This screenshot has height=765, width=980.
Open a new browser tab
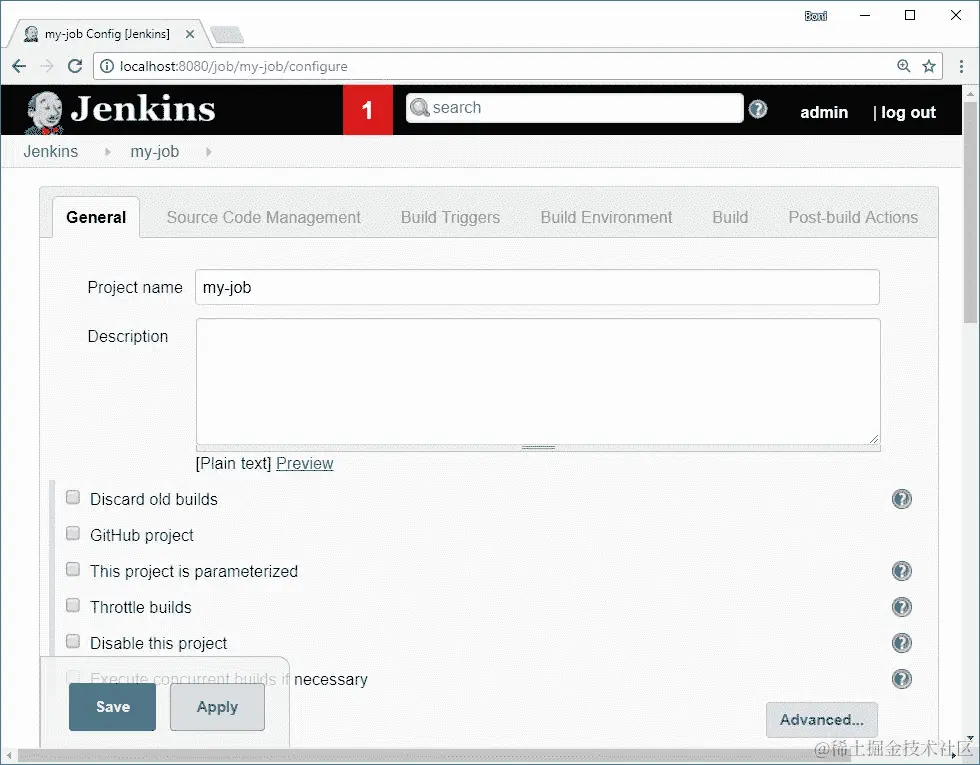click(x=228, y=36)
